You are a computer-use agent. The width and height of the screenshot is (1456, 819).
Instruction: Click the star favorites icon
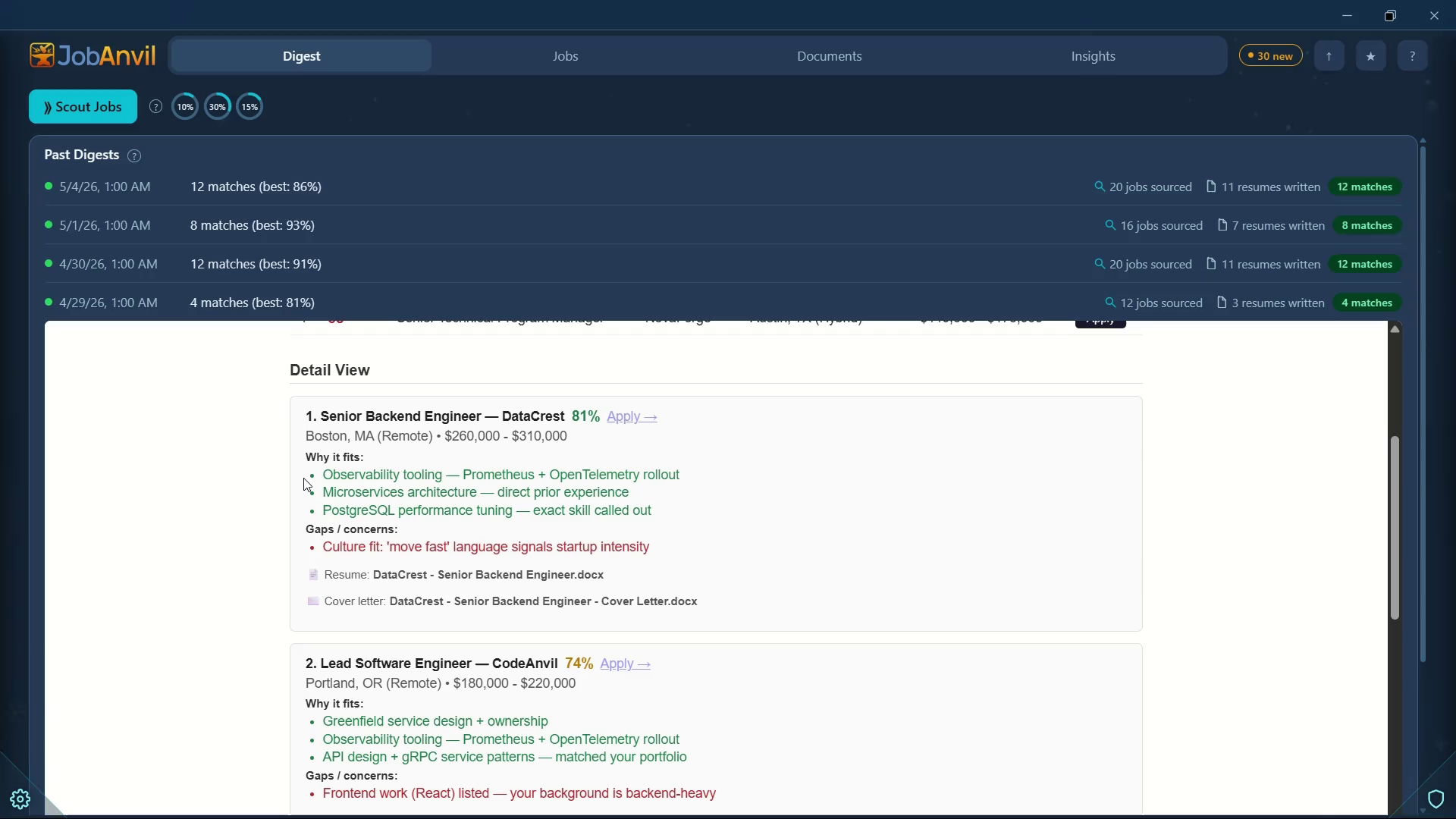(x=1370, y=56)
